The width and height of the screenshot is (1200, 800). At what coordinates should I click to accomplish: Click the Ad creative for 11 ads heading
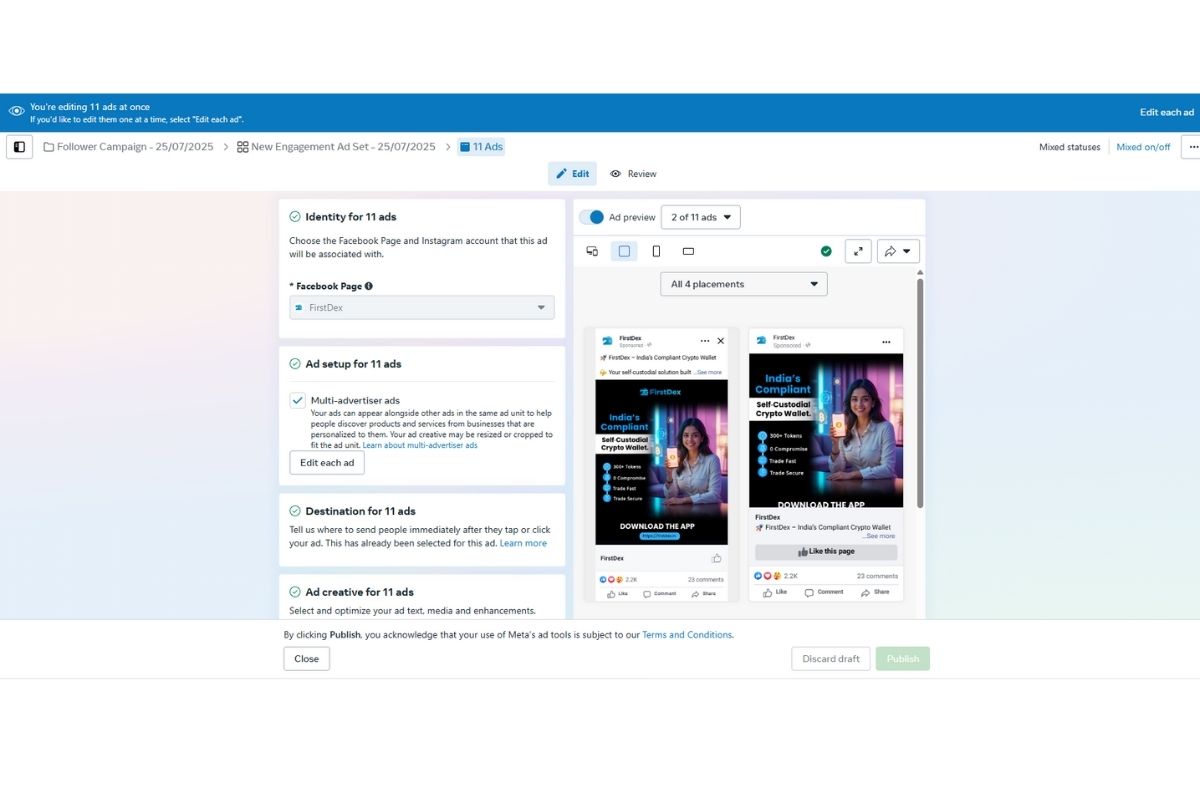(359, 592)
